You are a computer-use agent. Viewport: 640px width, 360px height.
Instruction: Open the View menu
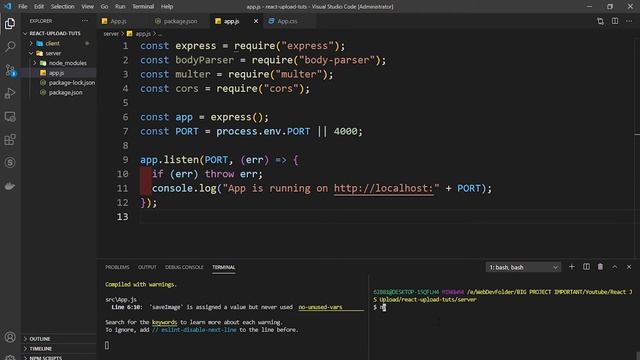(87, 7)
